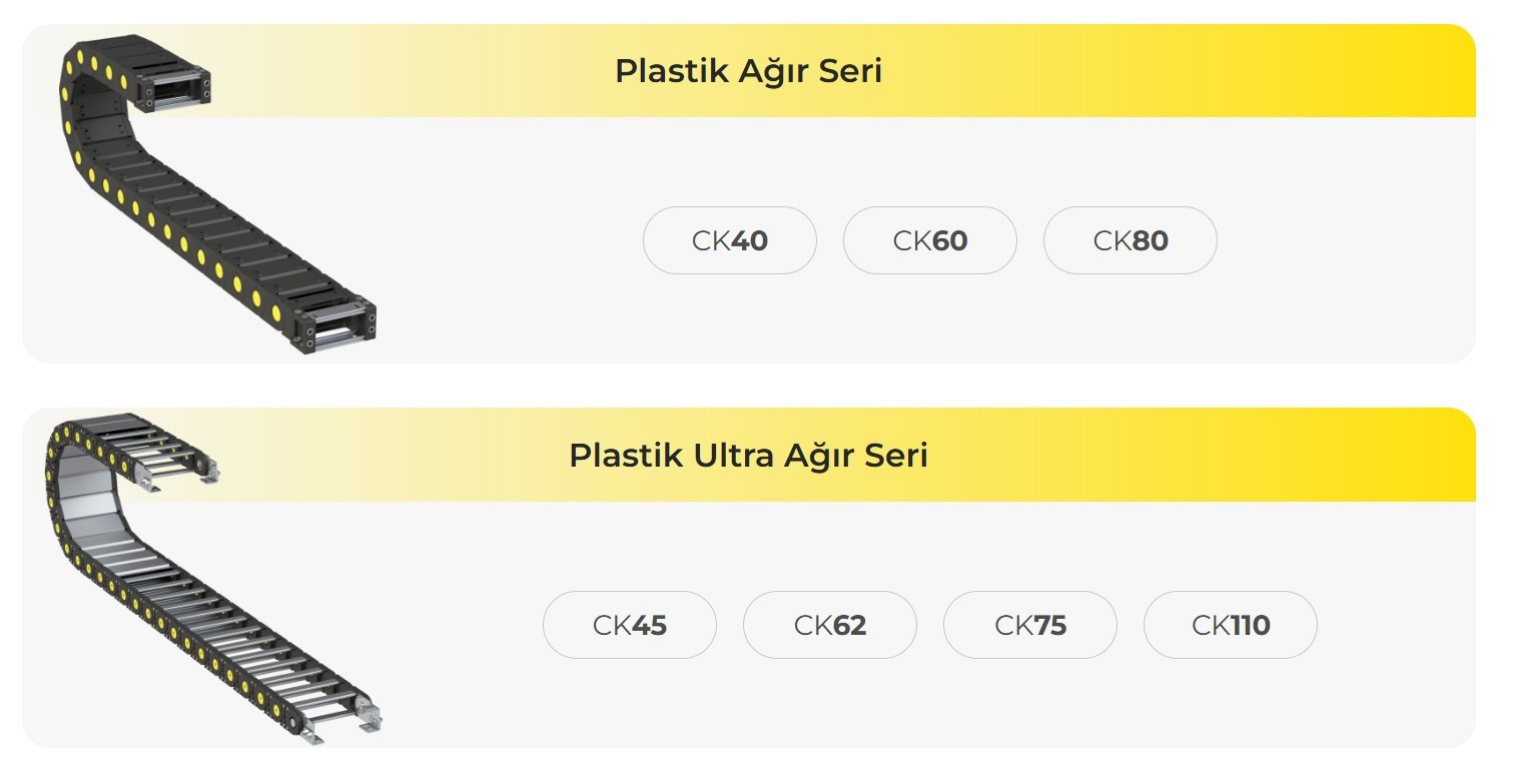1517x758 pixels.
Task: View CK80 product details
Action: tap(1129, 240)
